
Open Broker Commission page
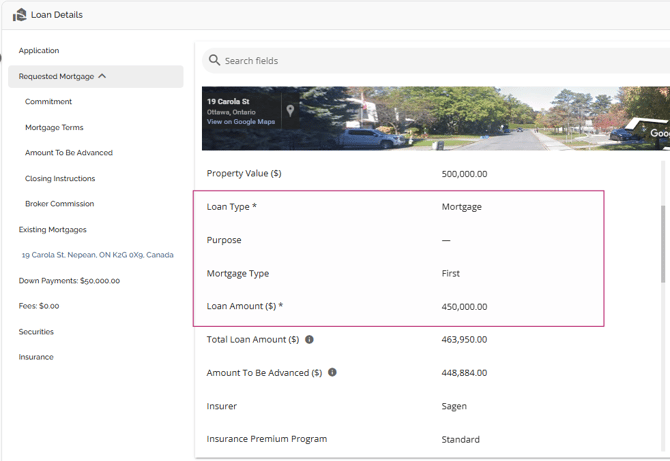59,204
